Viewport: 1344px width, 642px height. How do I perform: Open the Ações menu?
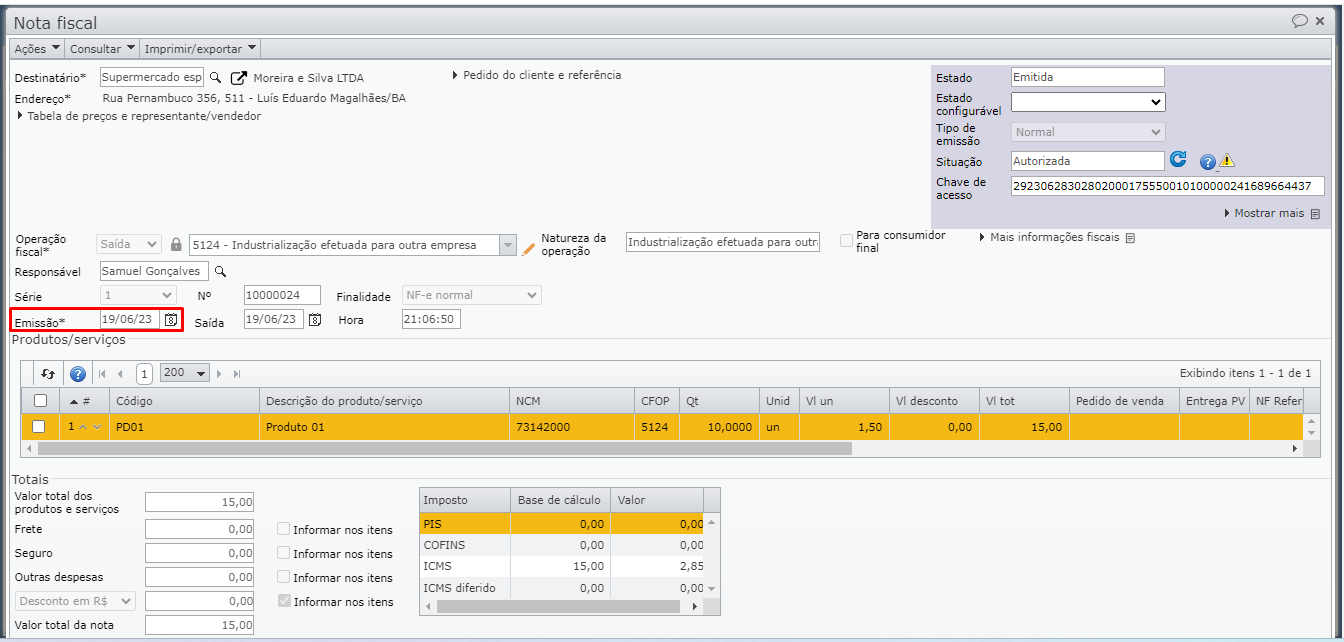click(x=37, y=48)
